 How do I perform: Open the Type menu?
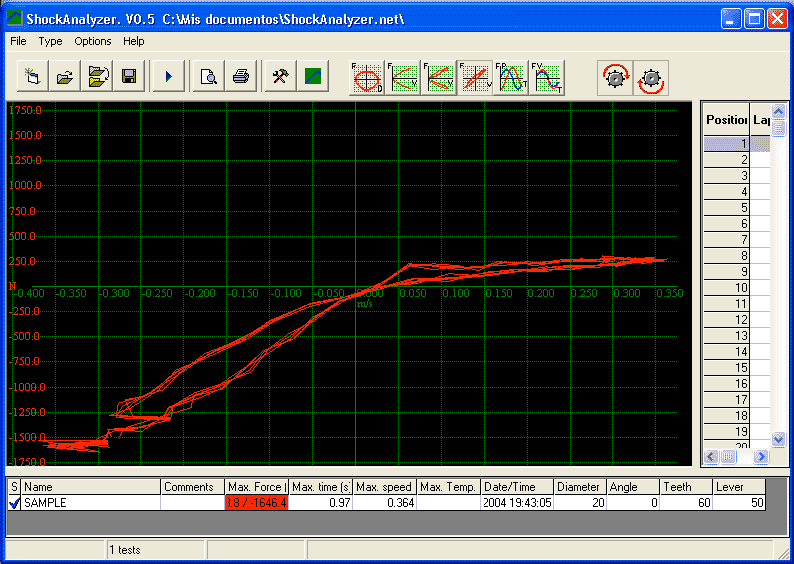click(x=50, y=41)
